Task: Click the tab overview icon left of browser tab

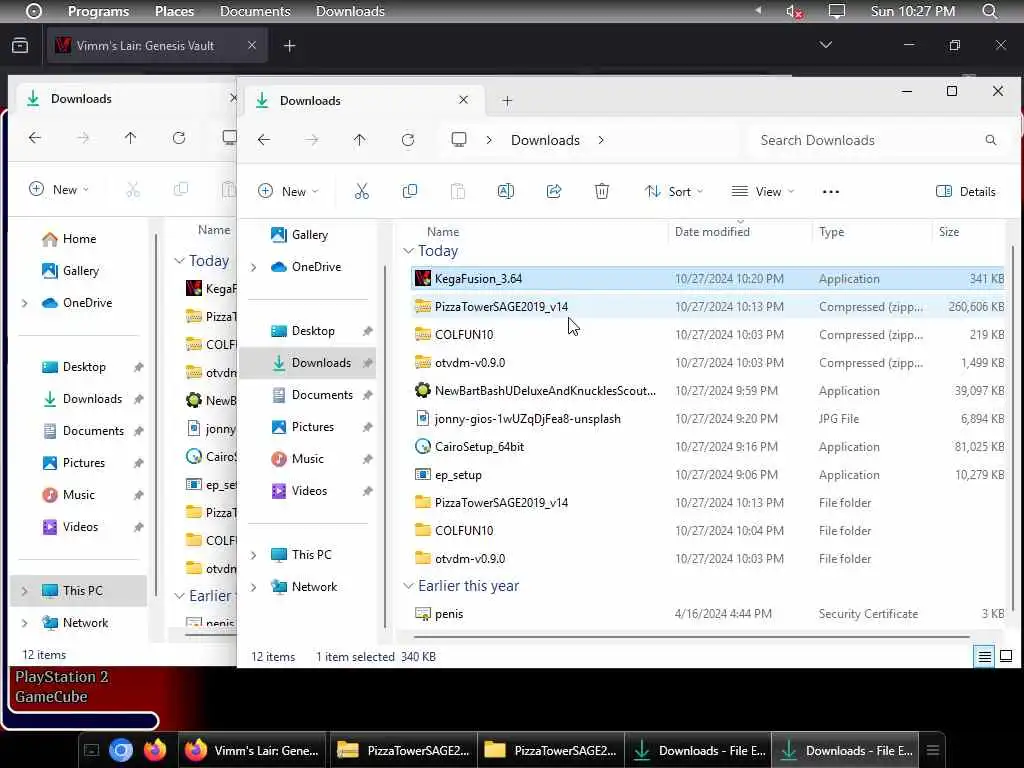Action: (20, 46)
